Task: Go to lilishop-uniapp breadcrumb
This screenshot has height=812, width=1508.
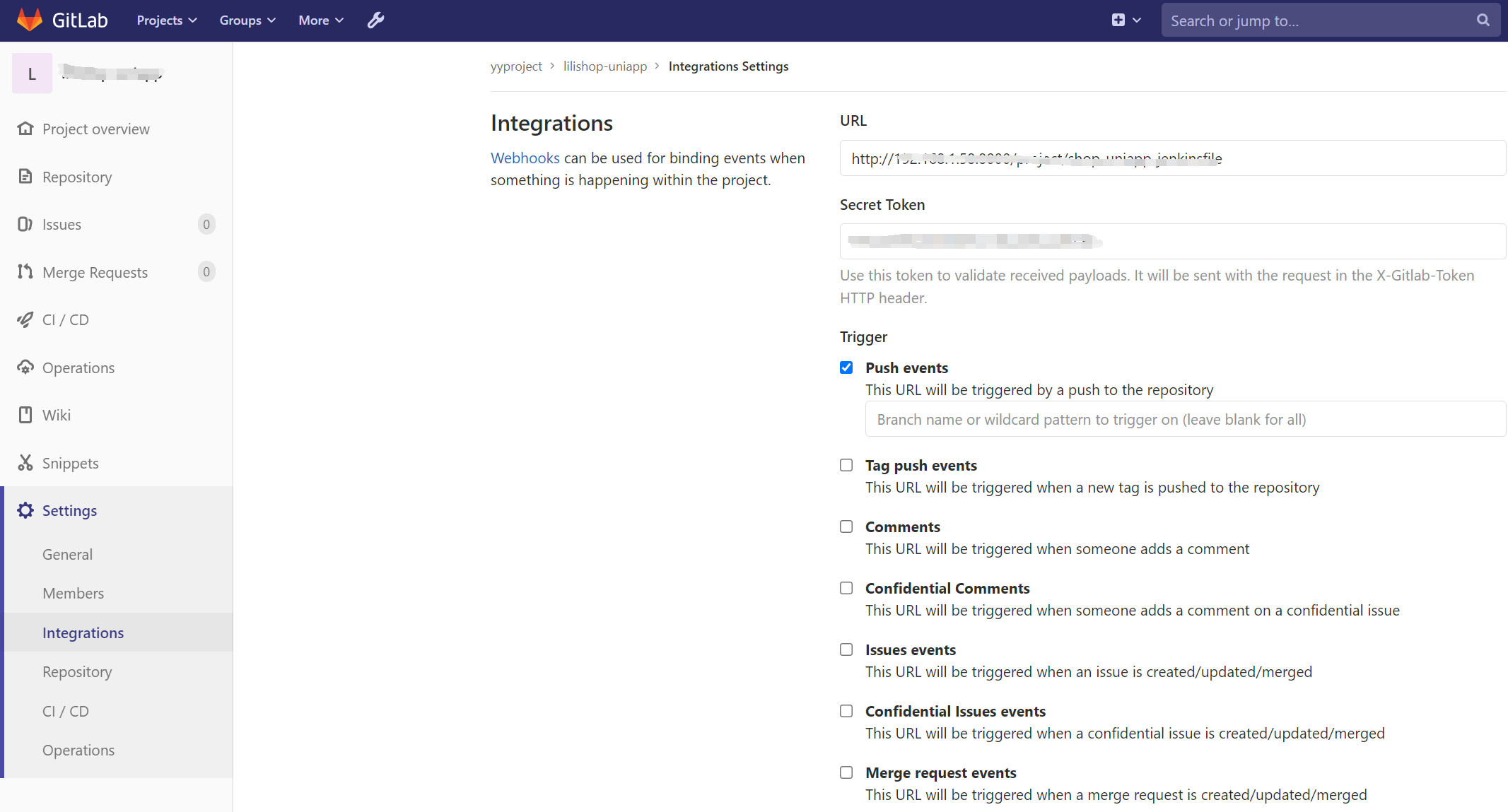Action: pos(605,66)
